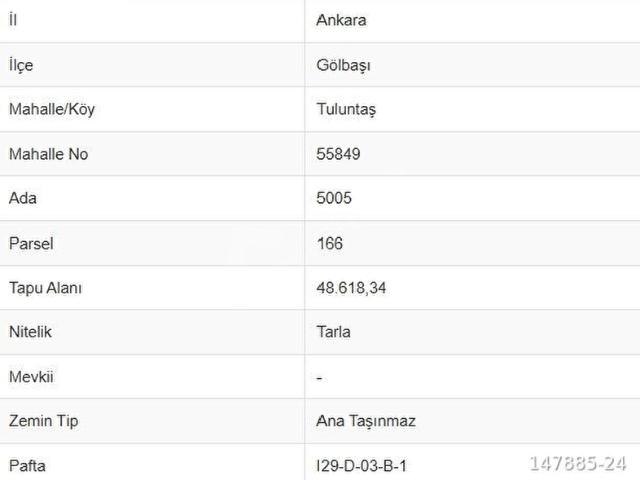Image resolution: width=640 pixels, height=480 pixels.
Task: Select the İlçe row label
Action: [21, 65]
